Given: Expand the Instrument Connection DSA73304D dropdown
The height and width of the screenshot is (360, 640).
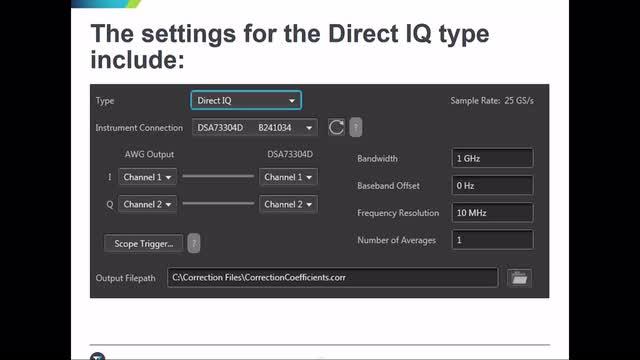Looking at the screenshot, I should pos(255,128).
